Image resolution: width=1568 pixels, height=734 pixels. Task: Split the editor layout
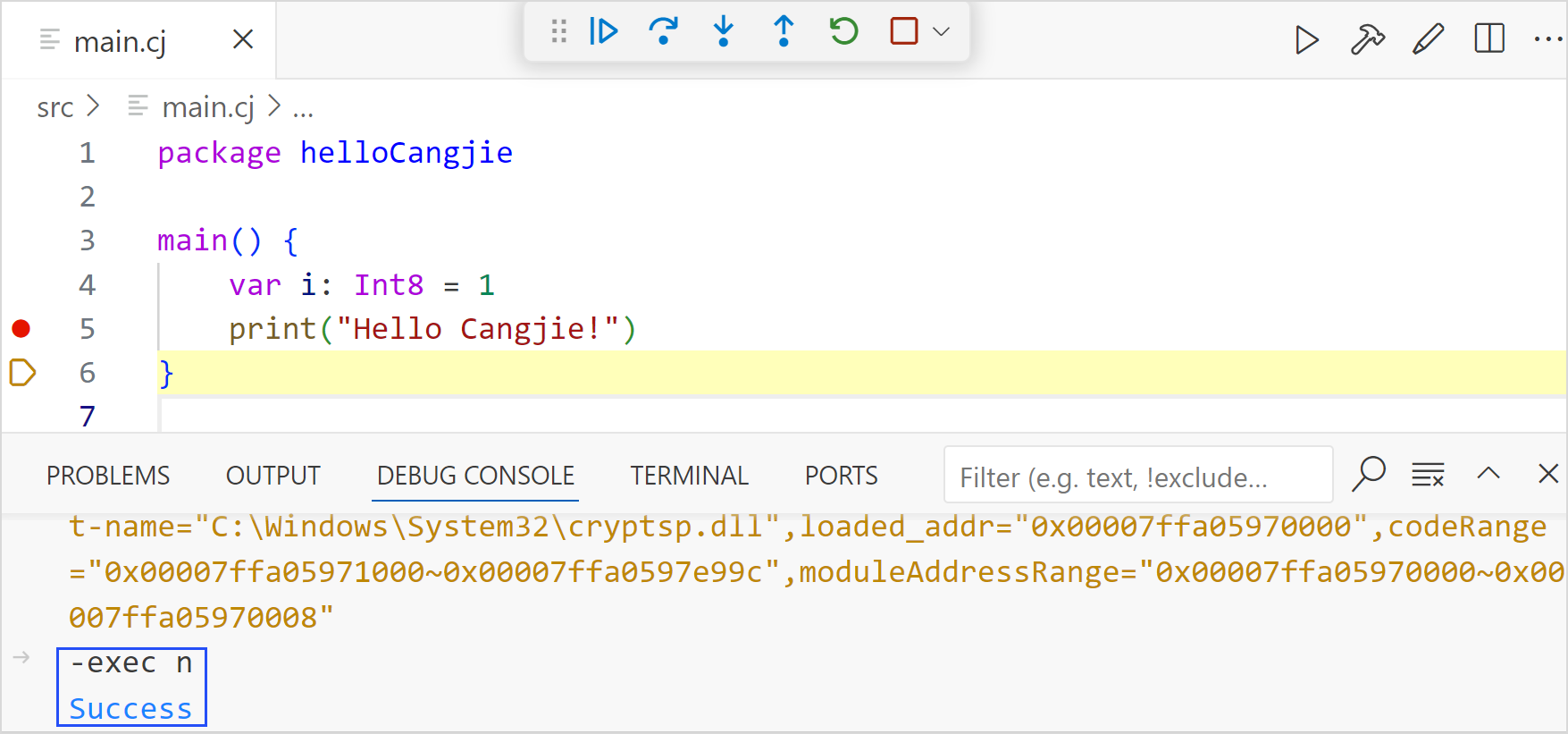coord(1489,40)
